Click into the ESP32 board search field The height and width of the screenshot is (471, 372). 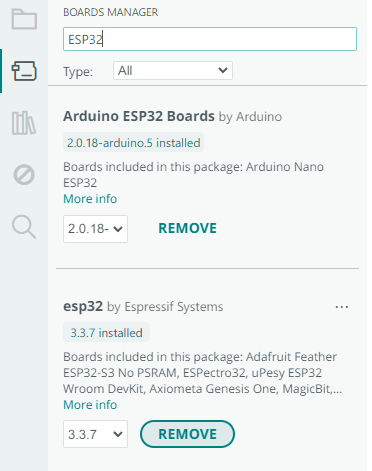210,39
